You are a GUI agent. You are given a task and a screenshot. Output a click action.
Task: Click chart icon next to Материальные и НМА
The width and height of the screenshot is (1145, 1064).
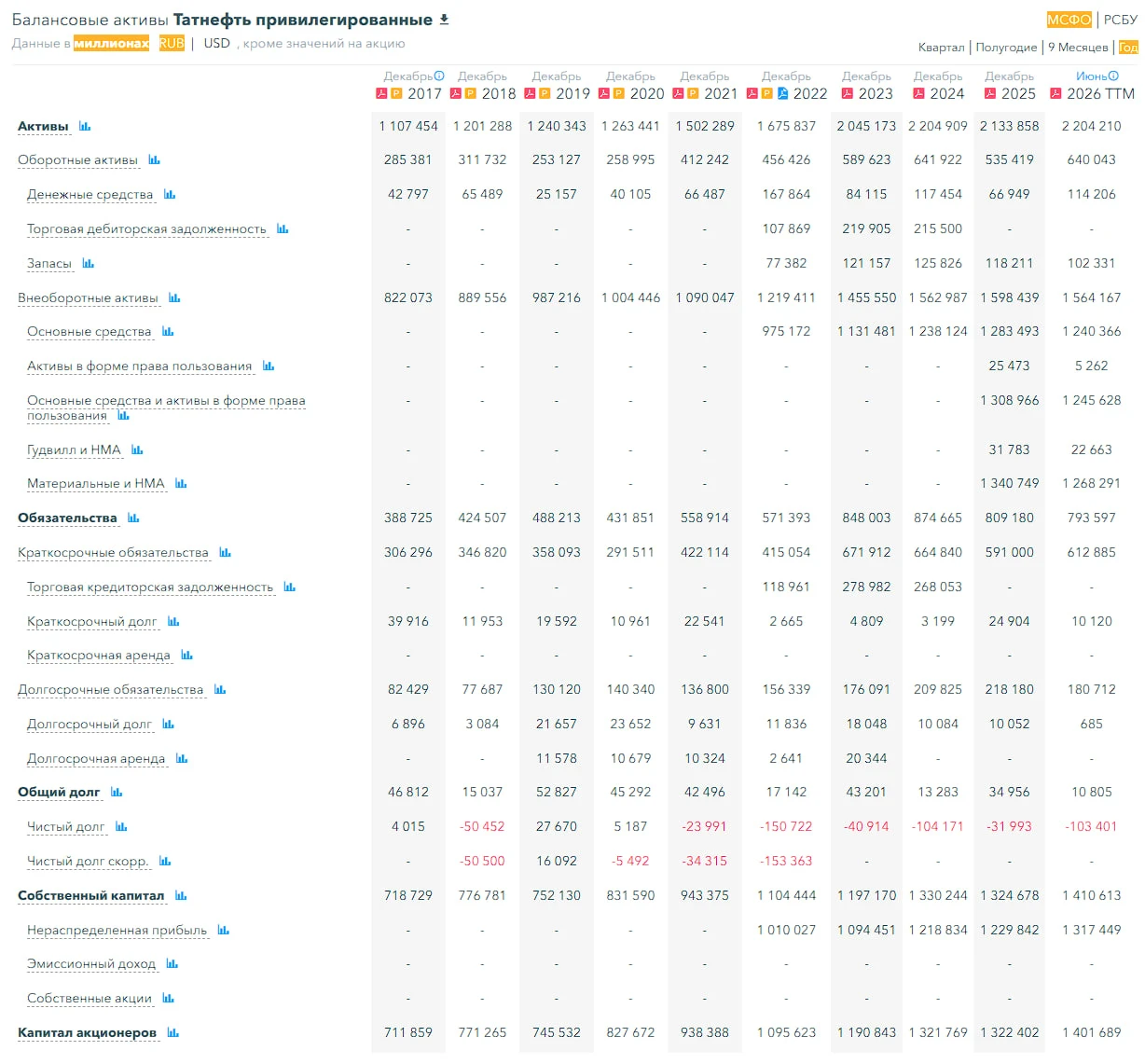coord(181,483)
